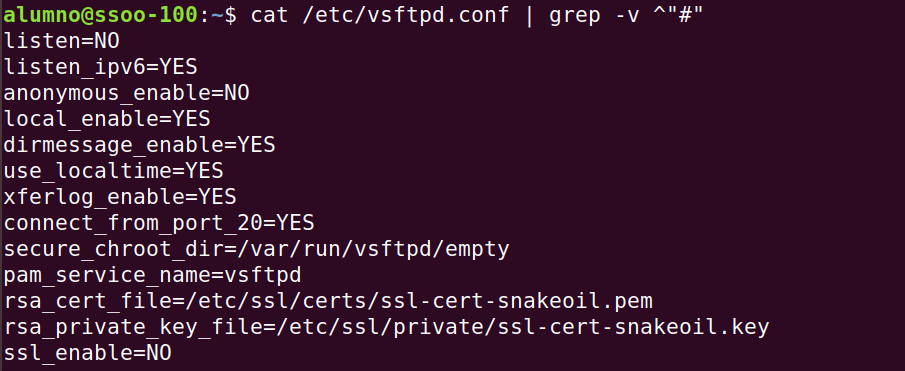This screenshot has height=371, width=905.
Task: Select the use_localtime=YES line
Action: [113, 171]
